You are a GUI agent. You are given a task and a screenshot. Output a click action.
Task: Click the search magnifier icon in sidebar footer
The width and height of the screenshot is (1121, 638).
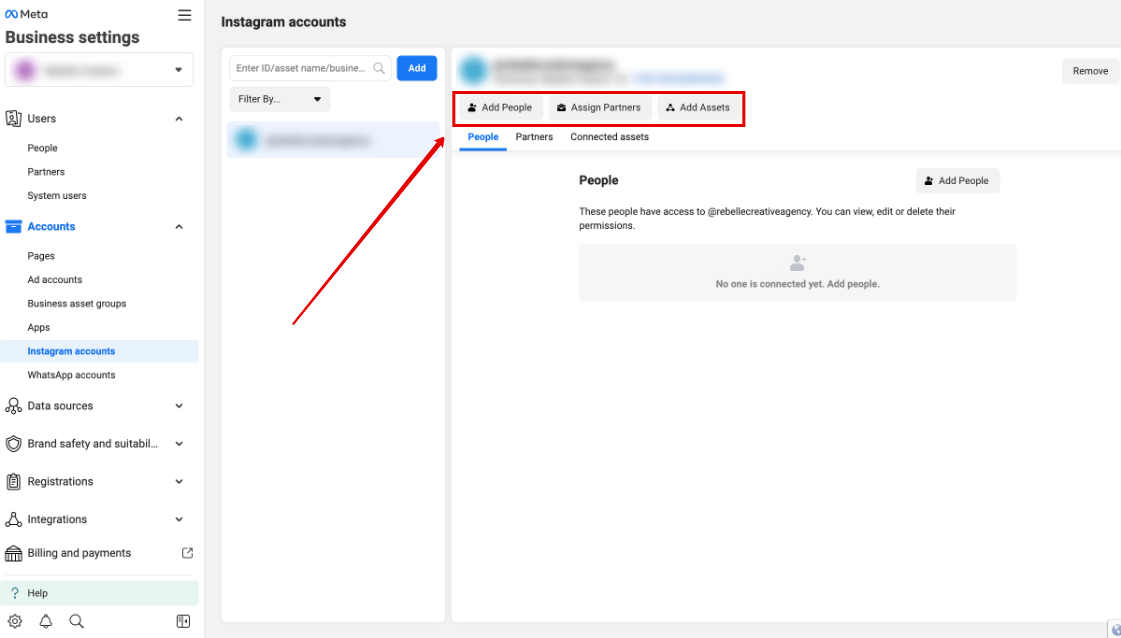point(76,621)
